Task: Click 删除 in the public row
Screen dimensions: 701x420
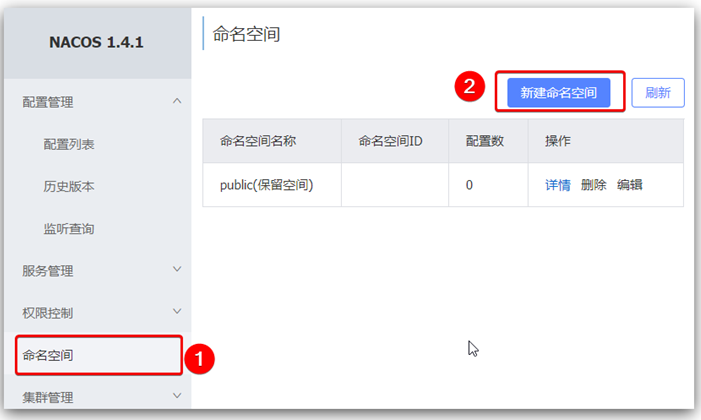Action: [593, 185]
